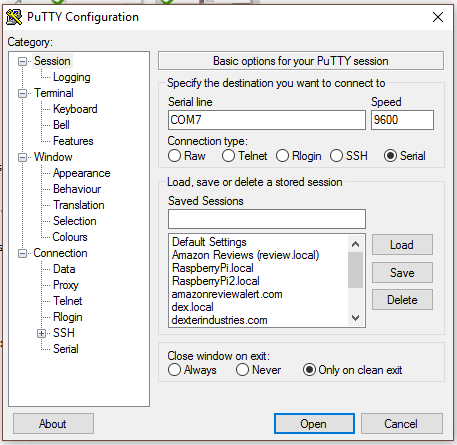
Task: Click the saved sessions scroll down arrow
Action: [x=355, y=318]
